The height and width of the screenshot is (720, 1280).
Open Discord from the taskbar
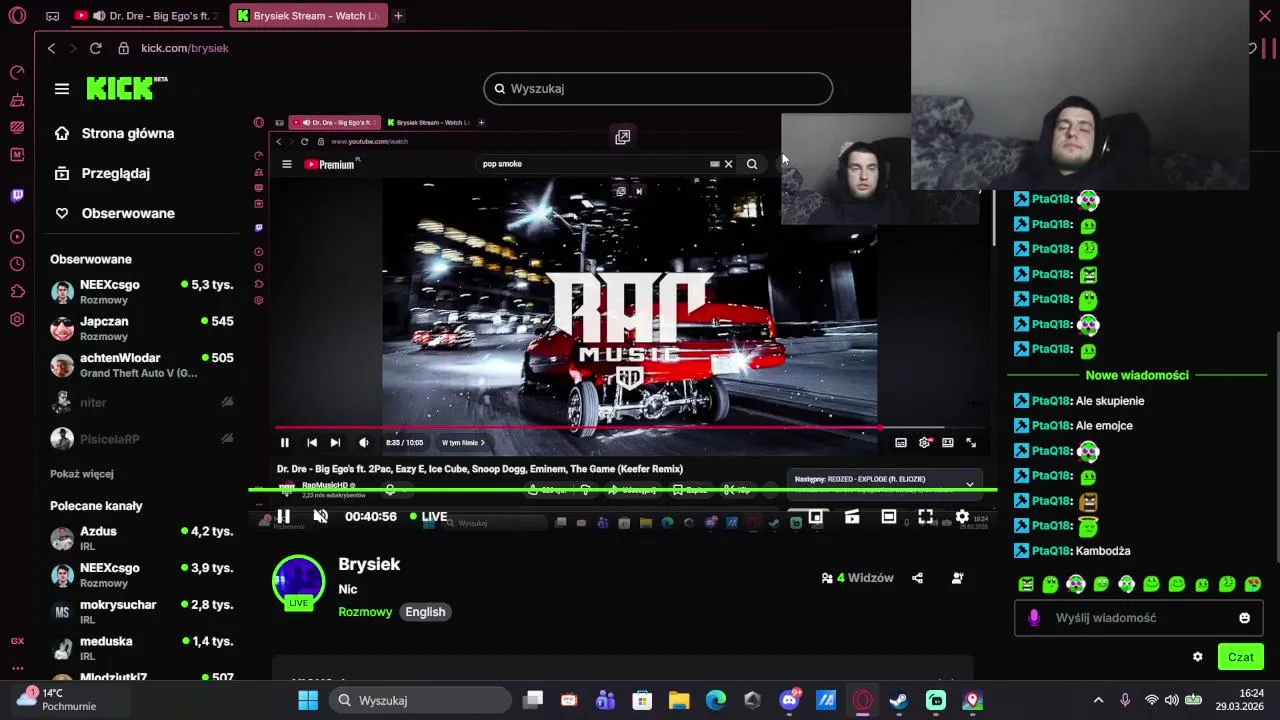click(789, 700)
